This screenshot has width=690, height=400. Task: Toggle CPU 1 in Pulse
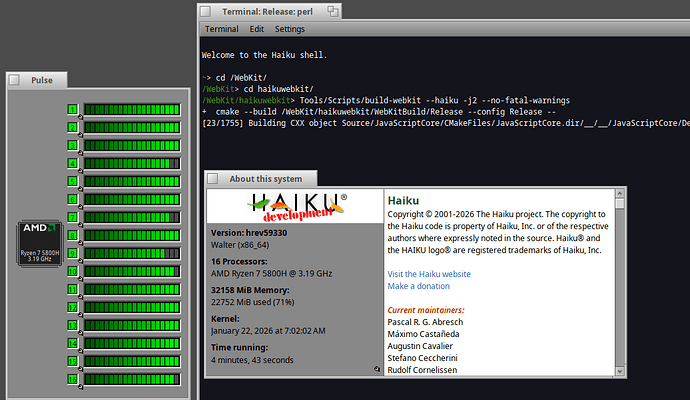point(72,109)
